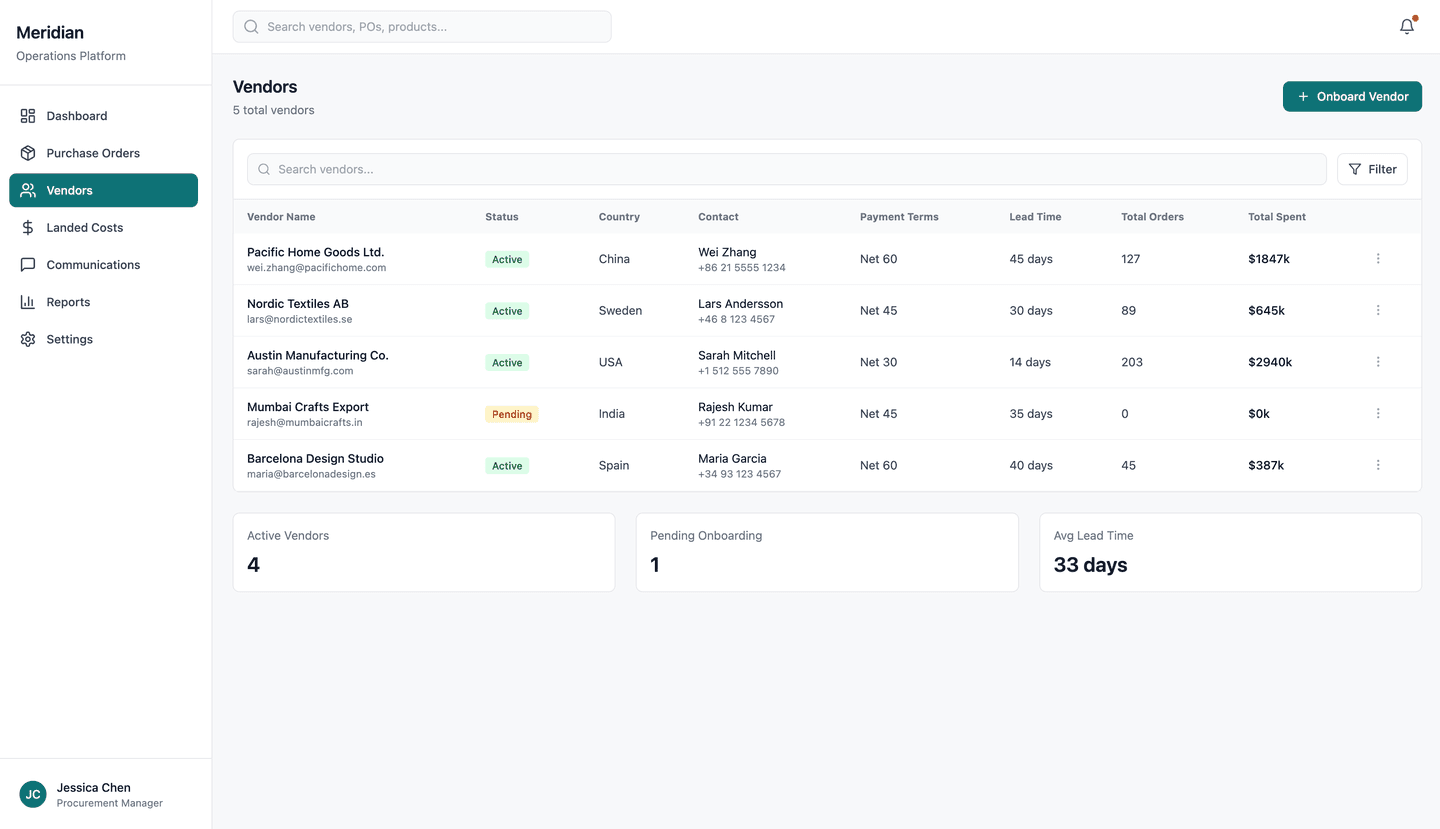Click the Avg Lead Time summary card
Image resolution: width=1440 pixels, height=829 pixels.
(x=1230, y=552)
